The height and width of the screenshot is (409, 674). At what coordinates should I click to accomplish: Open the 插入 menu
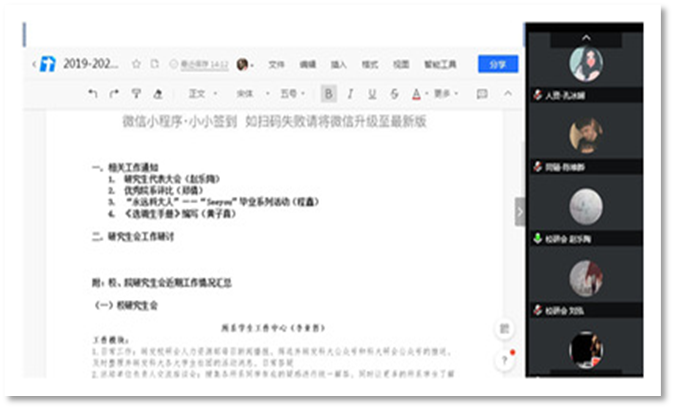pyautogui.click(x=339, y=64)
